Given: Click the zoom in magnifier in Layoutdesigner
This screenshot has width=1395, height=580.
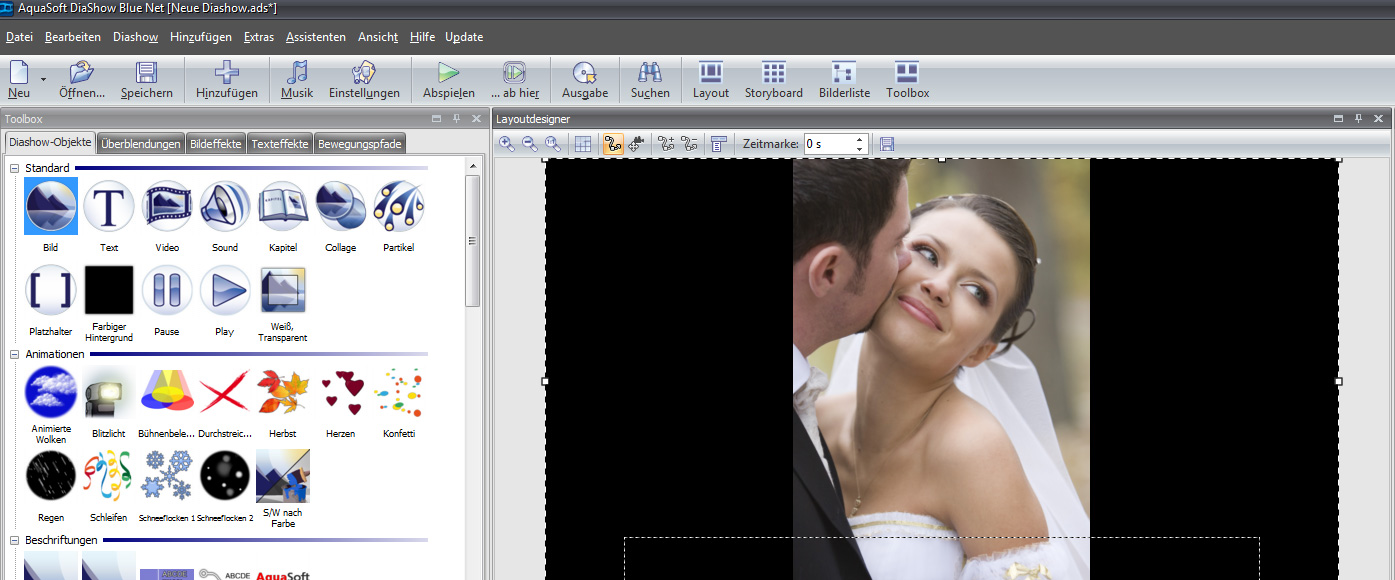Looking at the screenshot, I should pos(507,144).
